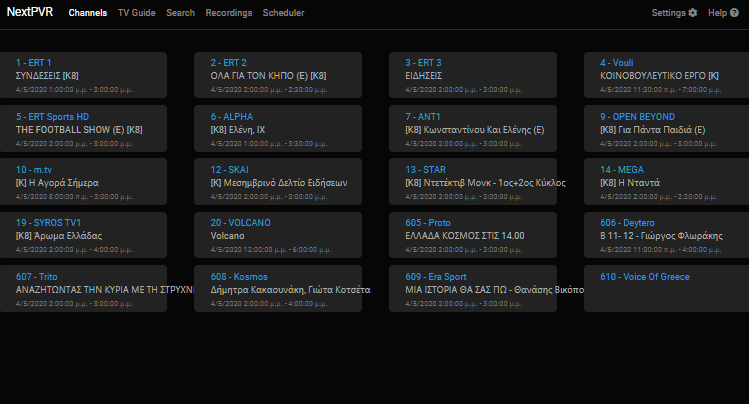Click program ΕΛΛΑΔΑ ΚΟΣΜΟΣ ΣΤΙΣ 14.00
The image size is (749, 404).
(x=465, y=235)
